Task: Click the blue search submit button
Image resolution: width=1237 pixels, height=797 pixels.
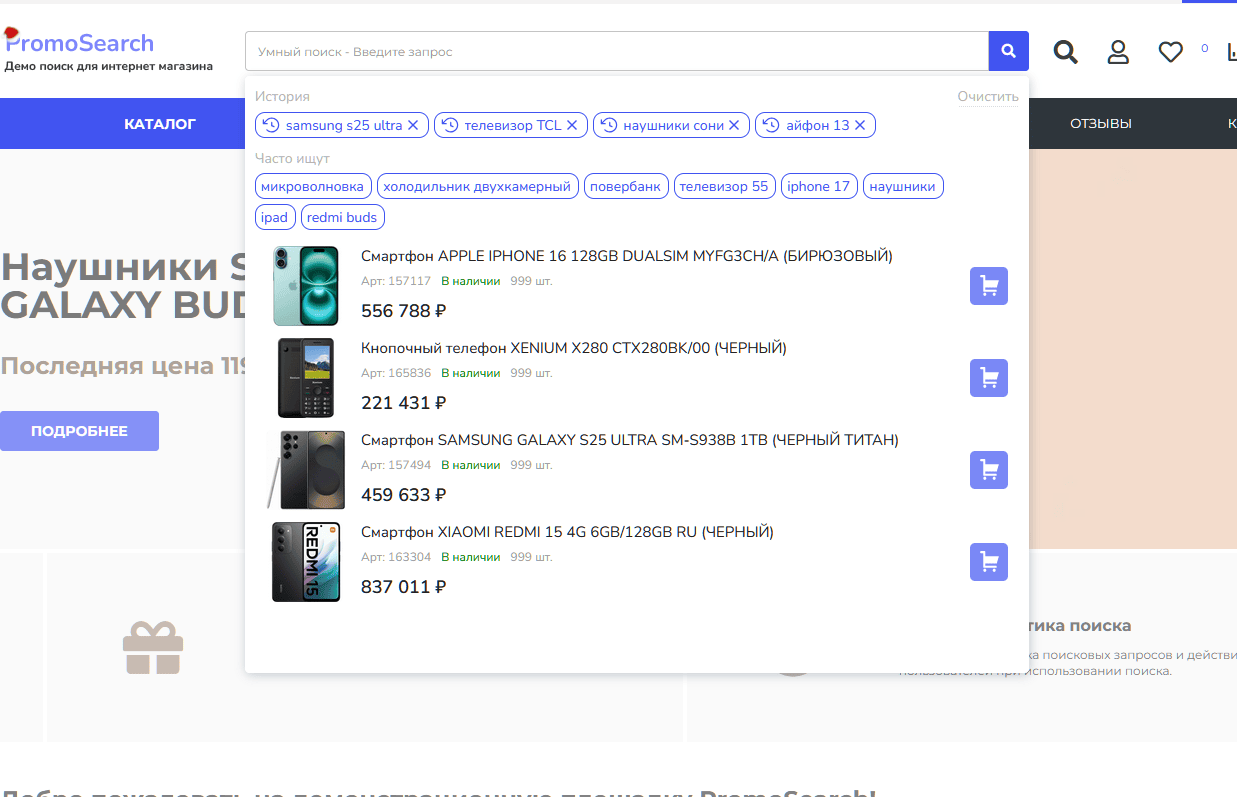Action: click(1008, 51)
